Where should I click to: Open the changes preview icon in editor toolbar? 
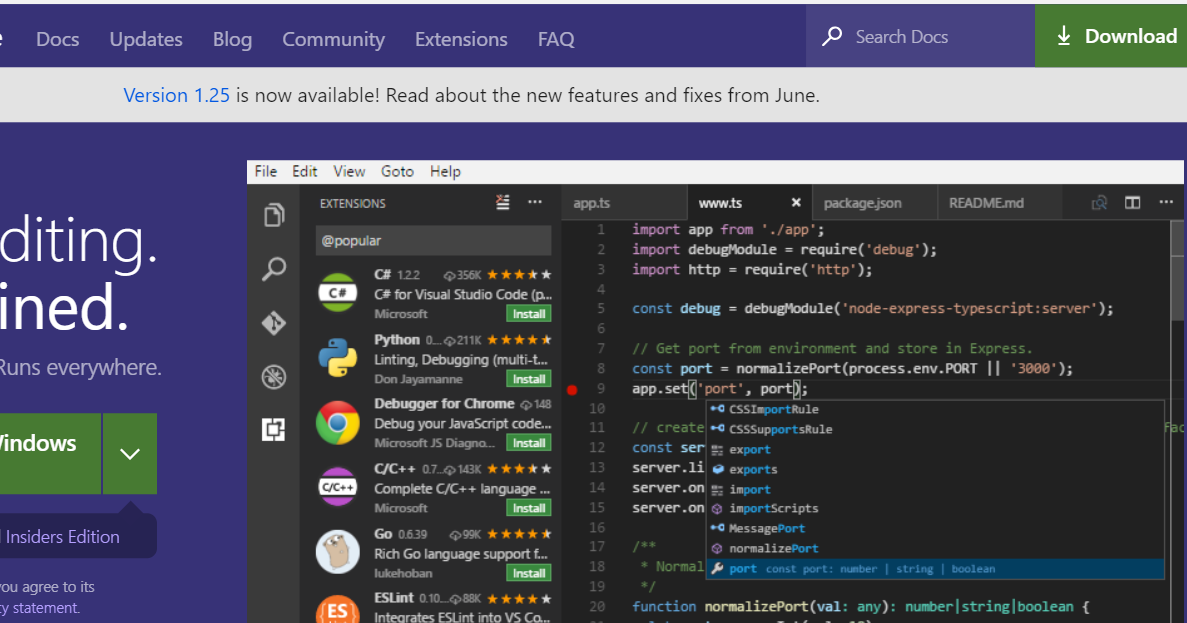click(x=1099, y=203)
